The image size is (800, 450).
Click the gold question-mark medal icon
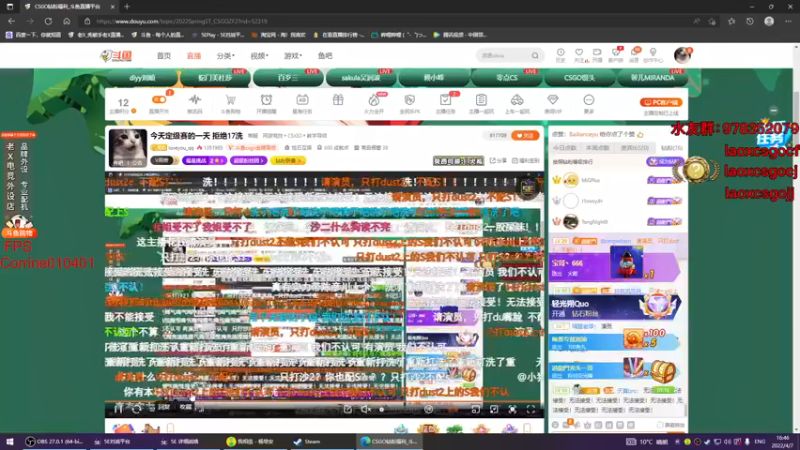(x=696, y=170)
